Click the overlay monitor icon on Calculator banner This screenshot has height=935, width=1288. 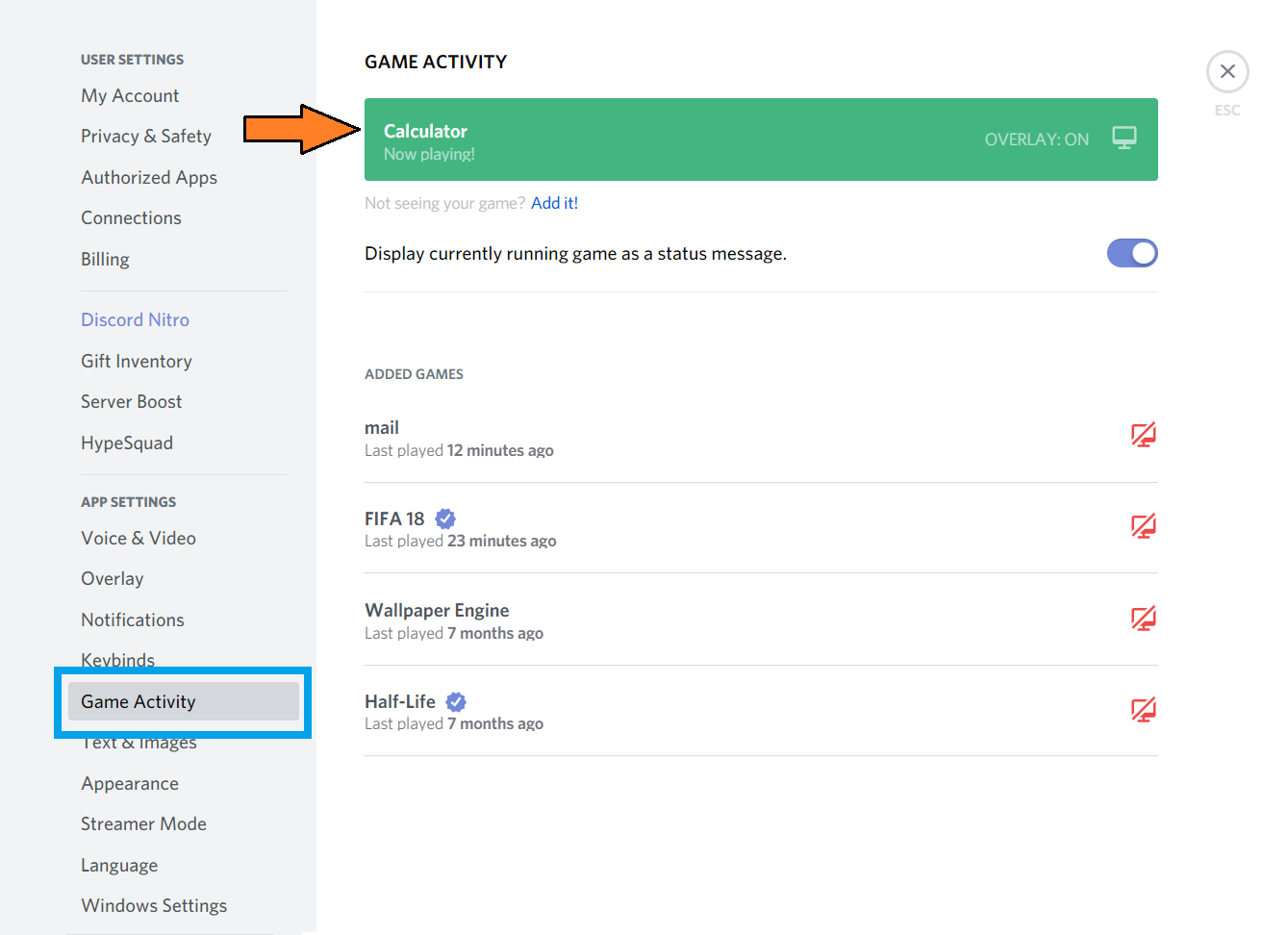click(1124, 138)
